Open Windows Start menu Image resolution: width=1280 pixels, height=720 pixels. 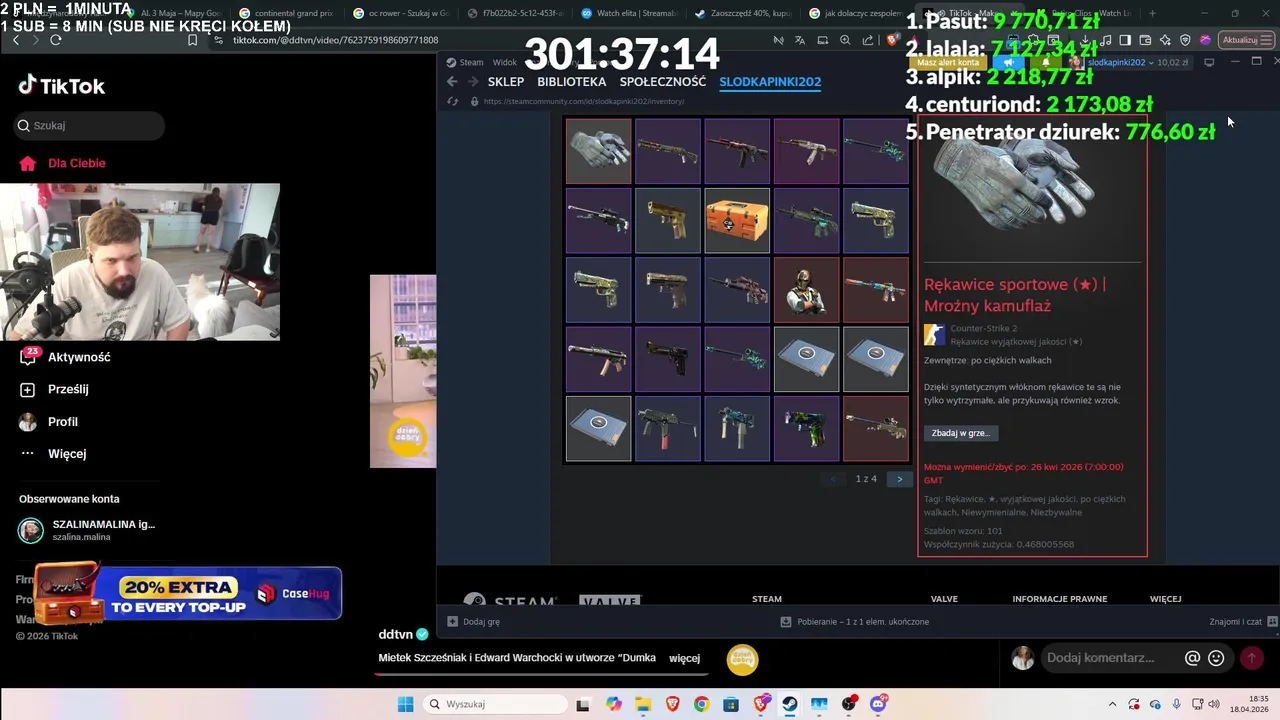405,704
